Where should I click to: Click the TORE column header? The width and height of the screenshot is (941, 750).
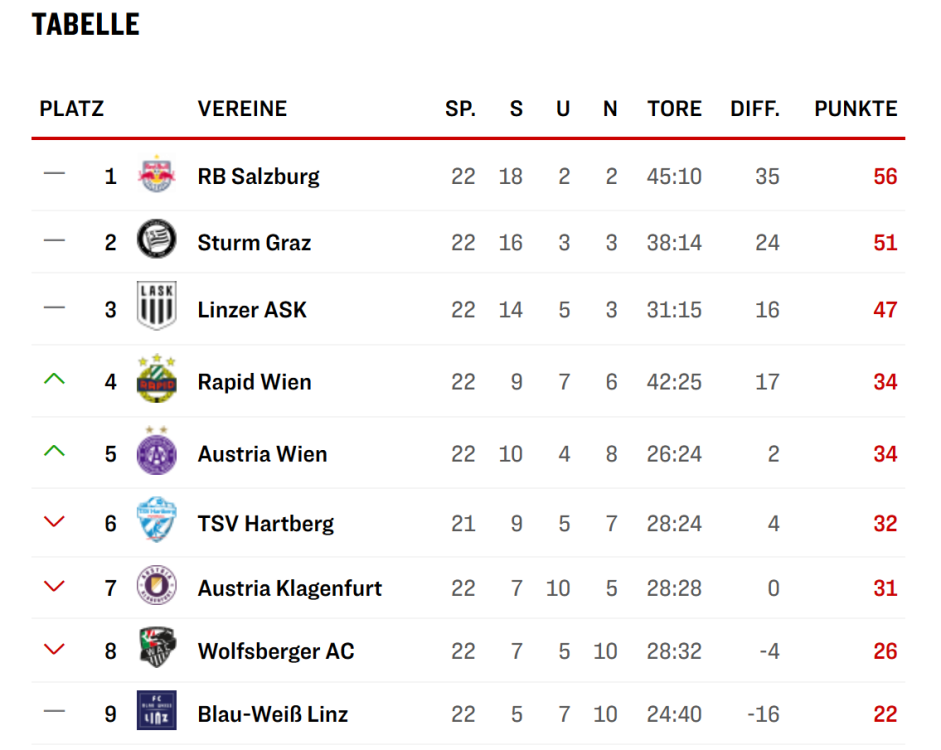coord(674,109)
